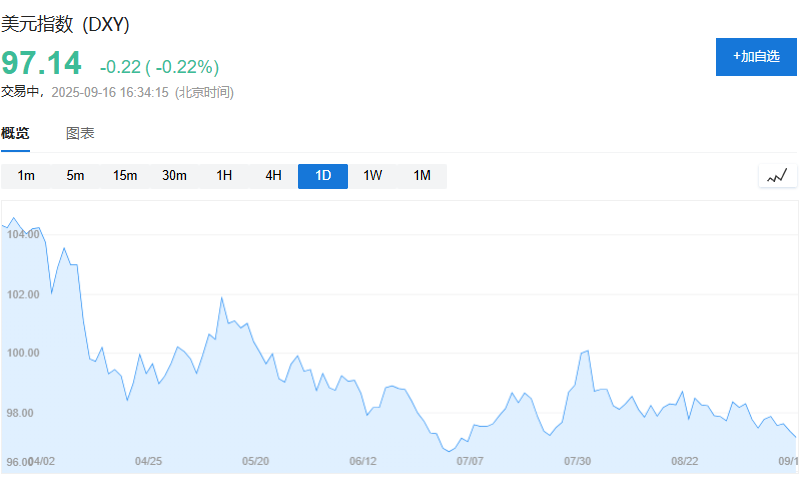The height and width of the screenshot is (477, 800).
Task: Click the 97.14 current price
Action: pos(41,63)
